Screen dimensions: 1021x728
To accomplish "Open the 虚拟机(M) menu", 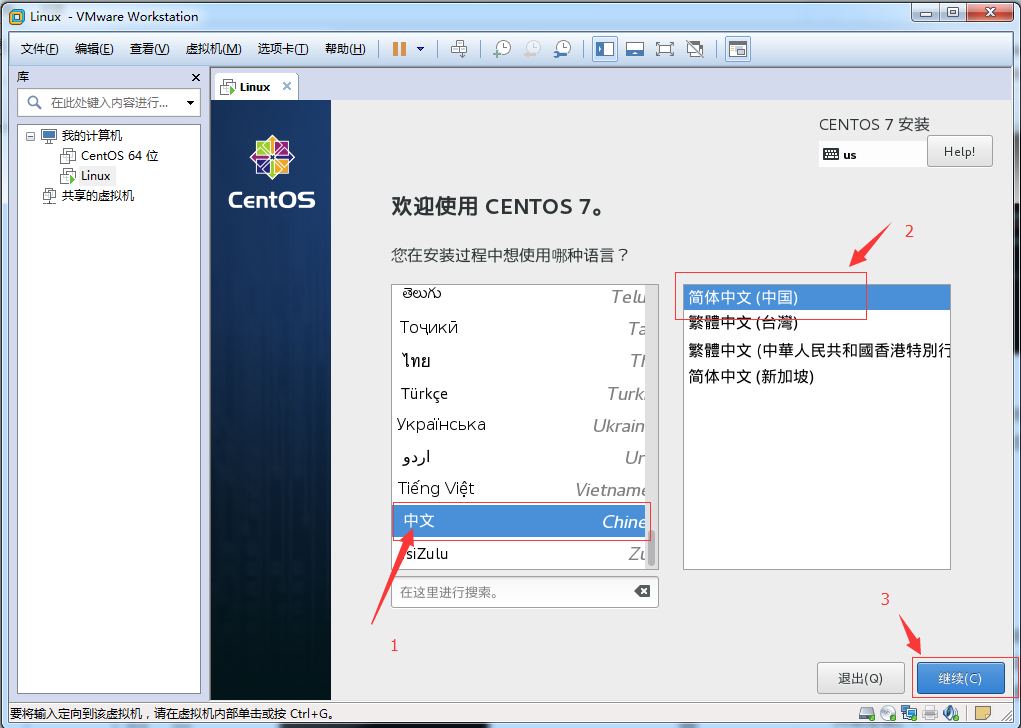I will (213, 49).
